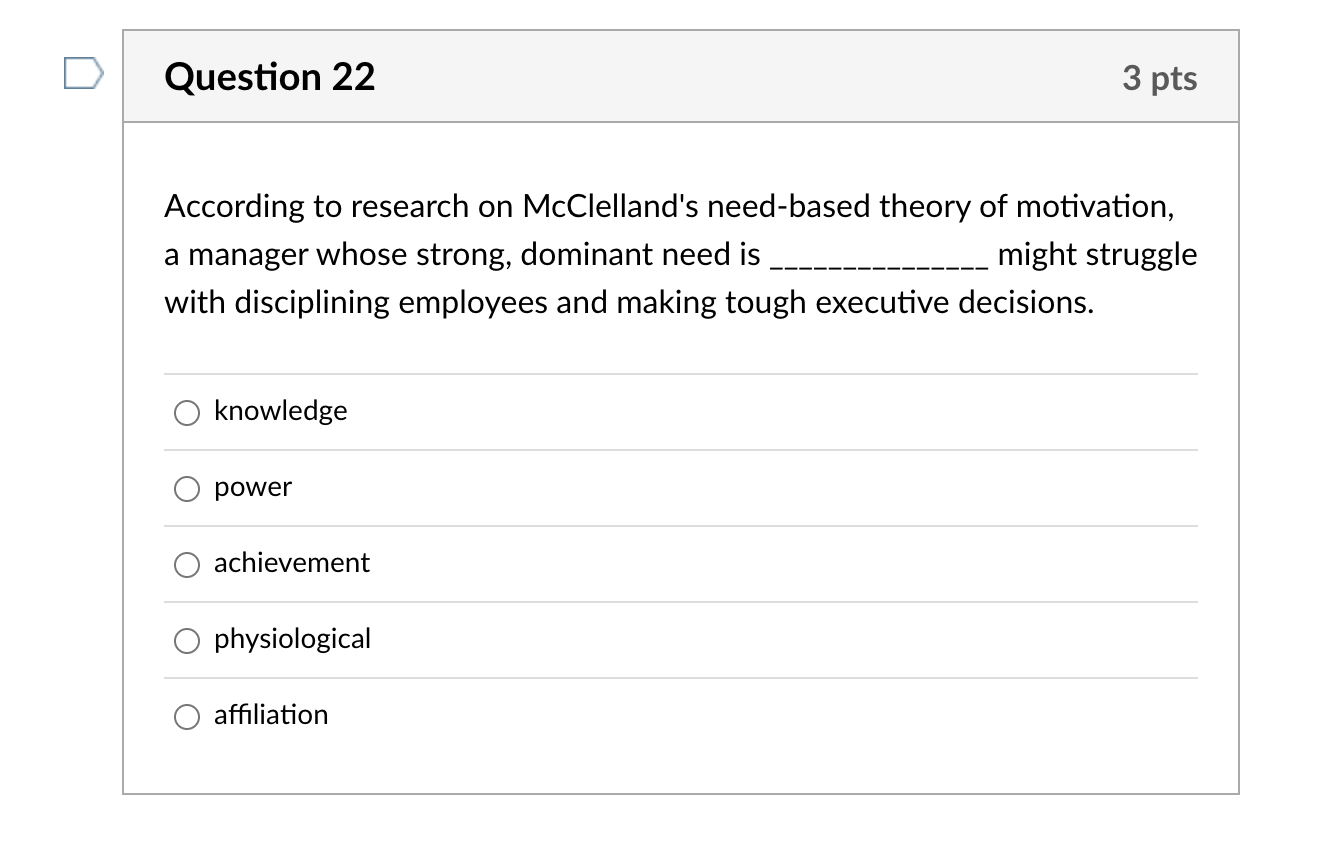
Task: Select the "knowledge" radio button
Action: click(186, 412)
